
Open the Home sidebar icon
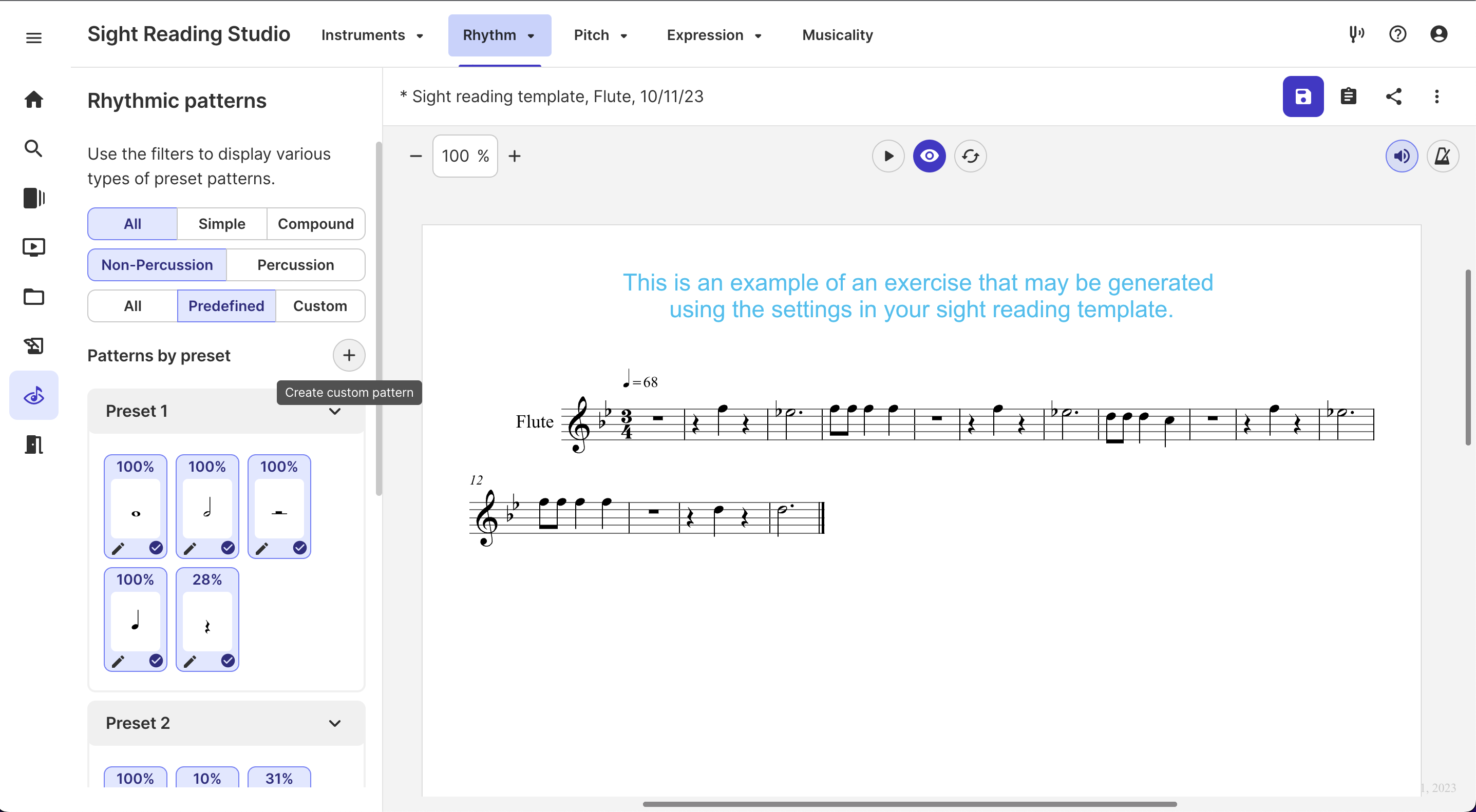(x=34, y=100)
